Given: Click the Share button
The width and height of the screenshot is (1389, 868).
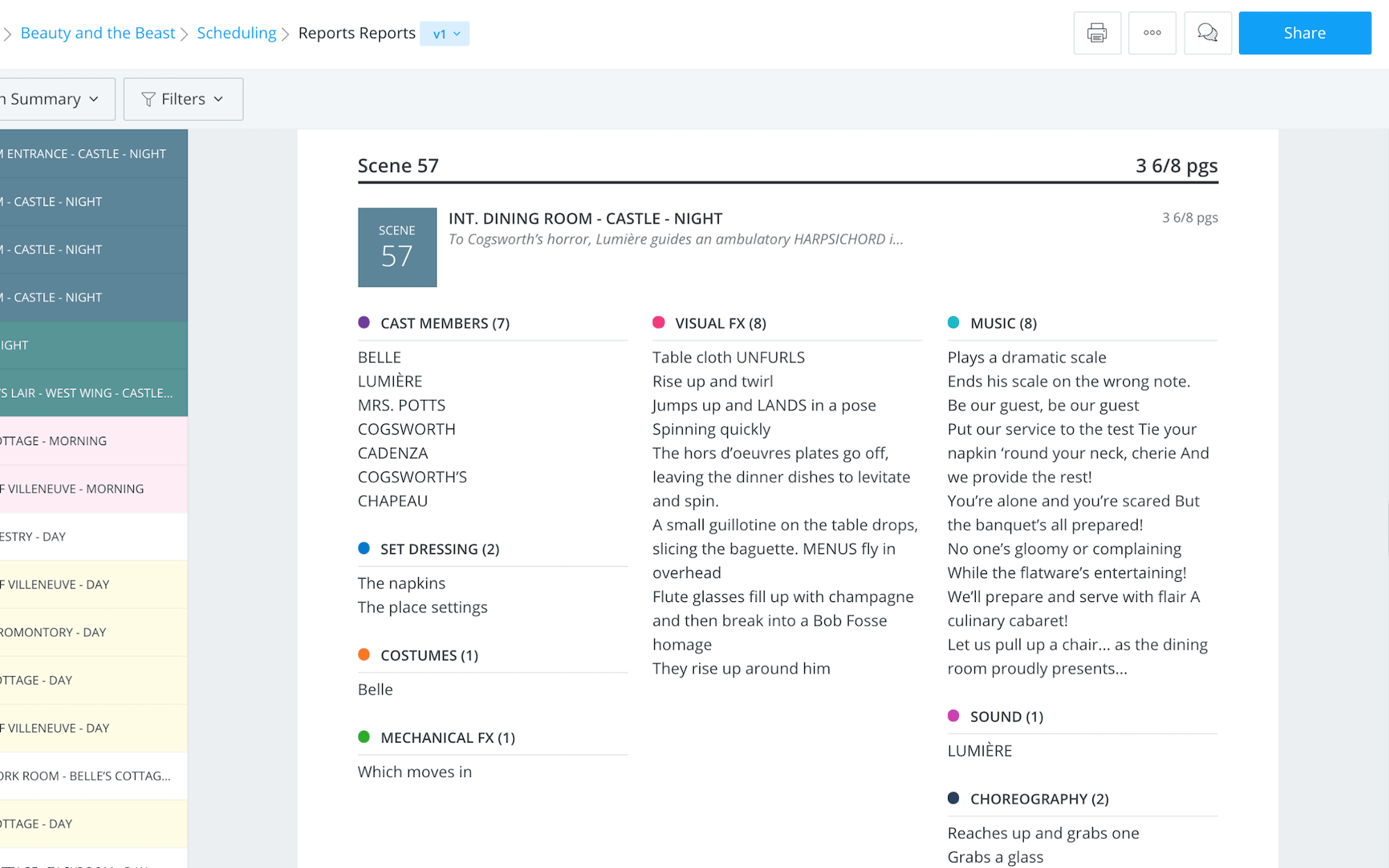Looking at the screenshot, I should [1304, 33].
